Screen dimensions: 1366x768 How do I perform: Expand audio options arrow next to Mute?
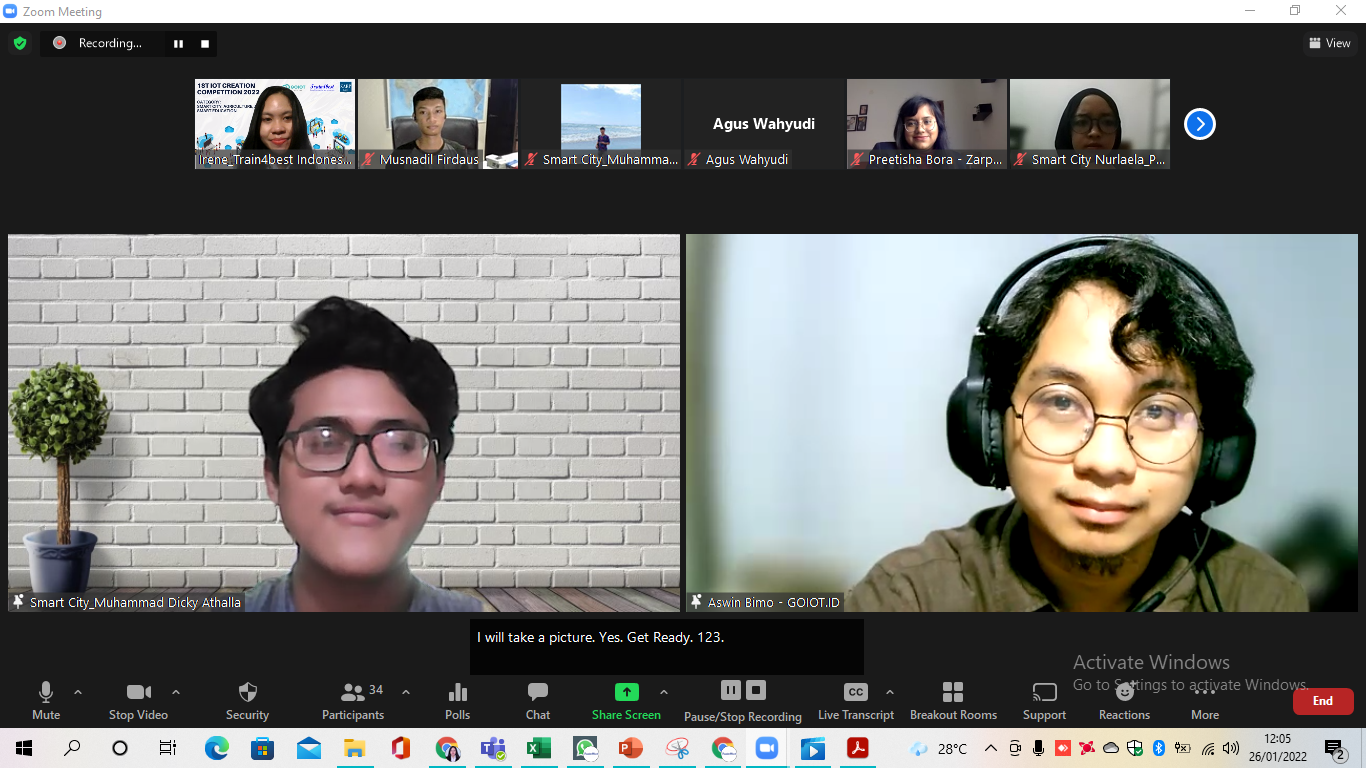pyautogui.click(x=78, y=692)
